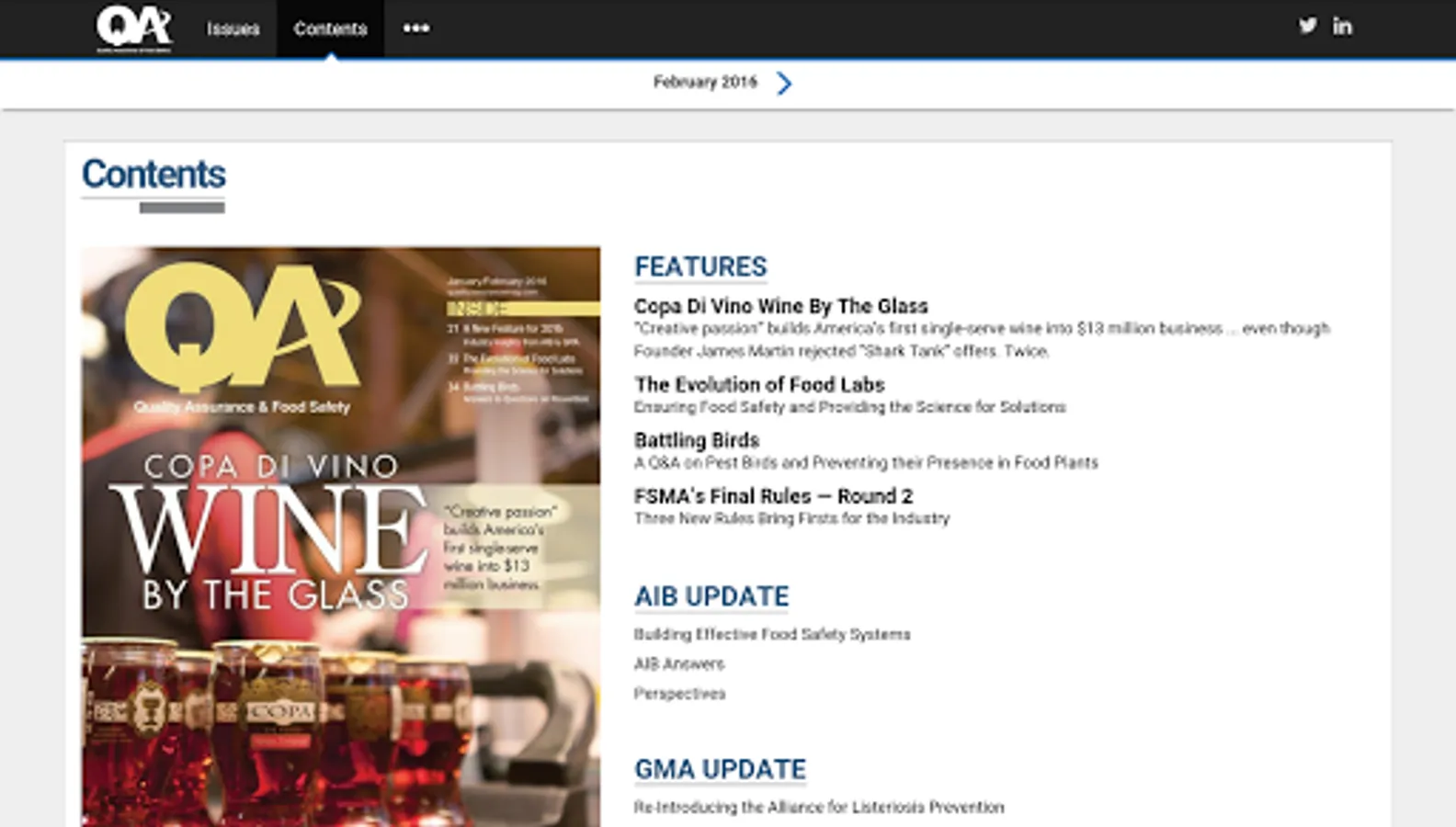Click 'Ensuring Food Safety and Providing' description
1456x827 pixels.
coord(849,407)
